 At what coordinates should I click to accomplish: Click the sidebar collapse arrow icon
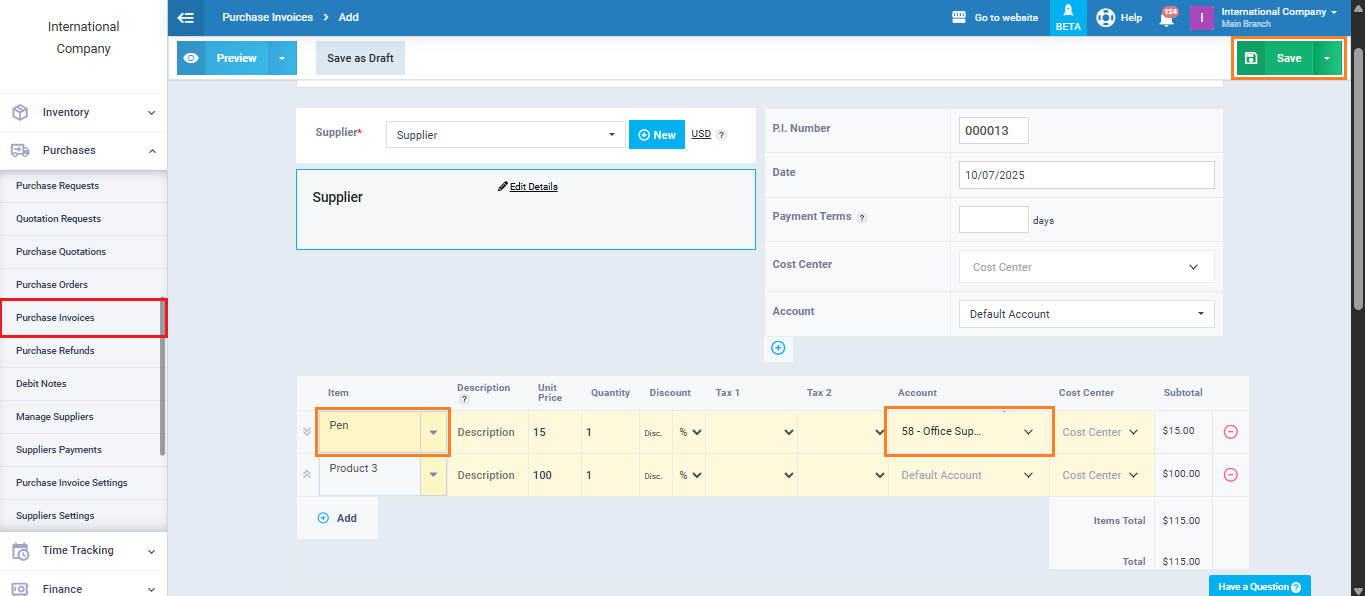[x=185, y=17]
